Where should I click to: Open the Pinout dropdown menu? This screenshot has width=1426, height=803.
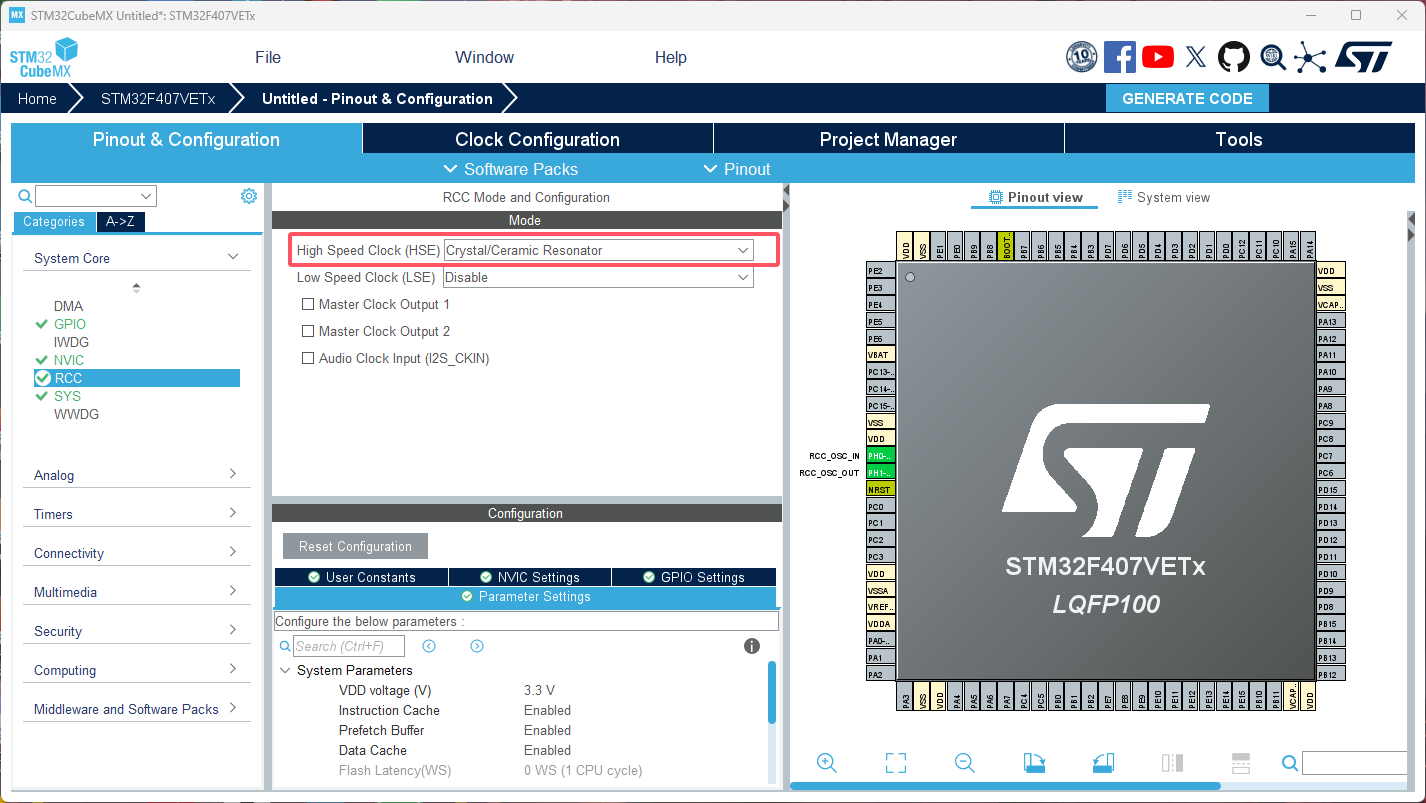[737, 169]
